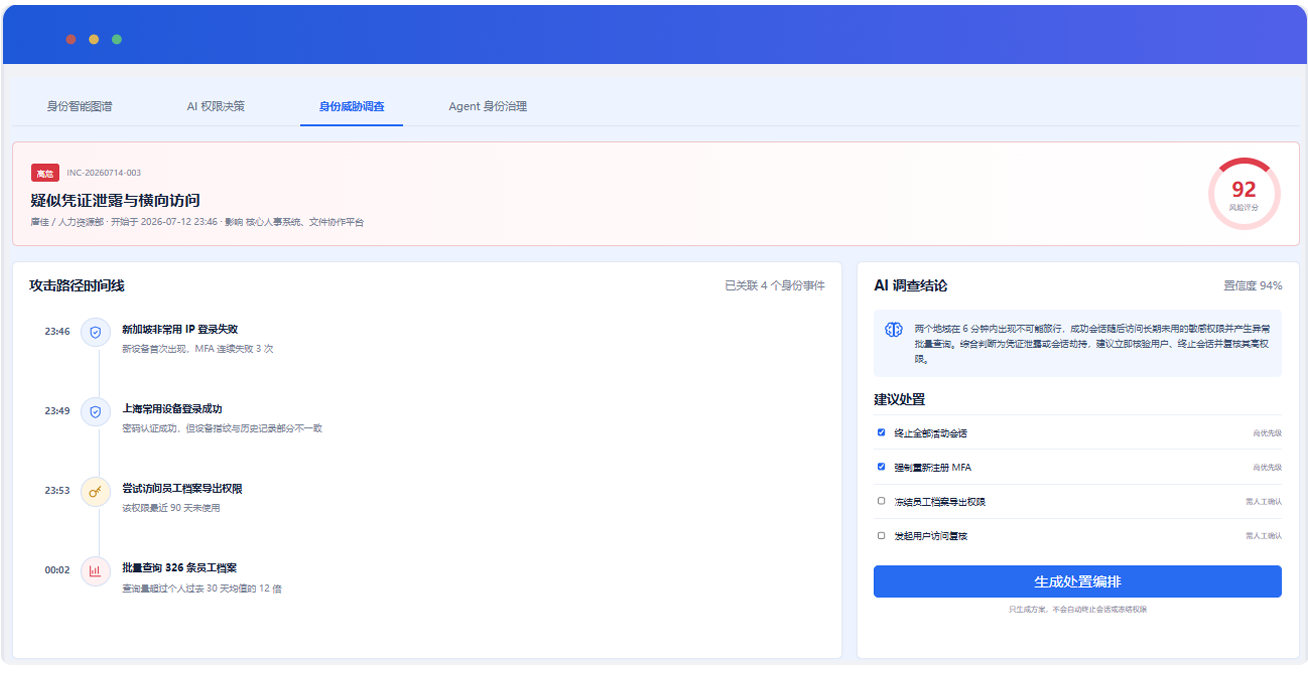Check 冻结员工档案导出权限 checkbox
The height and width of the screenshot is (678, 1308).
click(x=881, y=501)
